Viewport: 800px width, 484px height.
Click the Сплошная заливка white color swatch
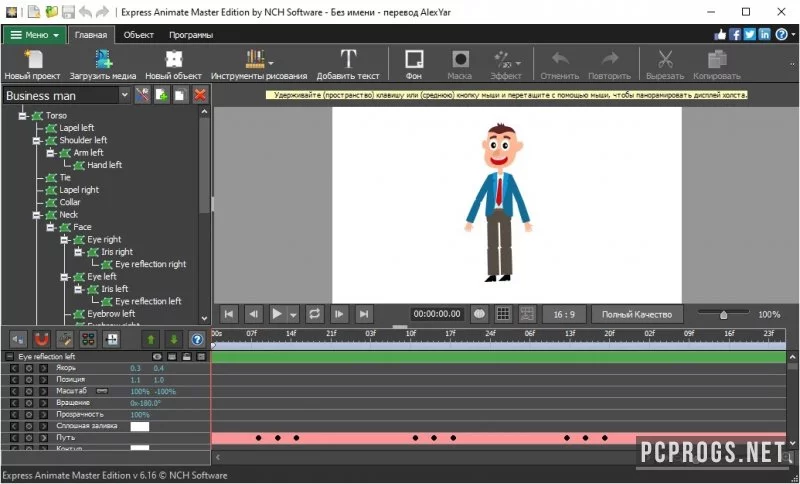(x=140, y=426)
